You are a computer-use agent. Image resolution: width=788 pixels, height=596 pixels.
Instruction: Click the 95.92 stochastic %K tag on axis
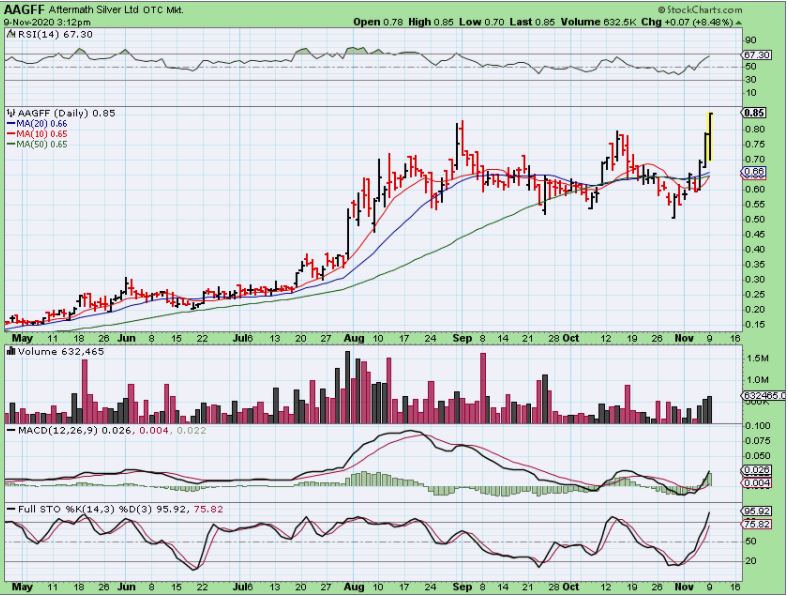[x=756, y=511]
